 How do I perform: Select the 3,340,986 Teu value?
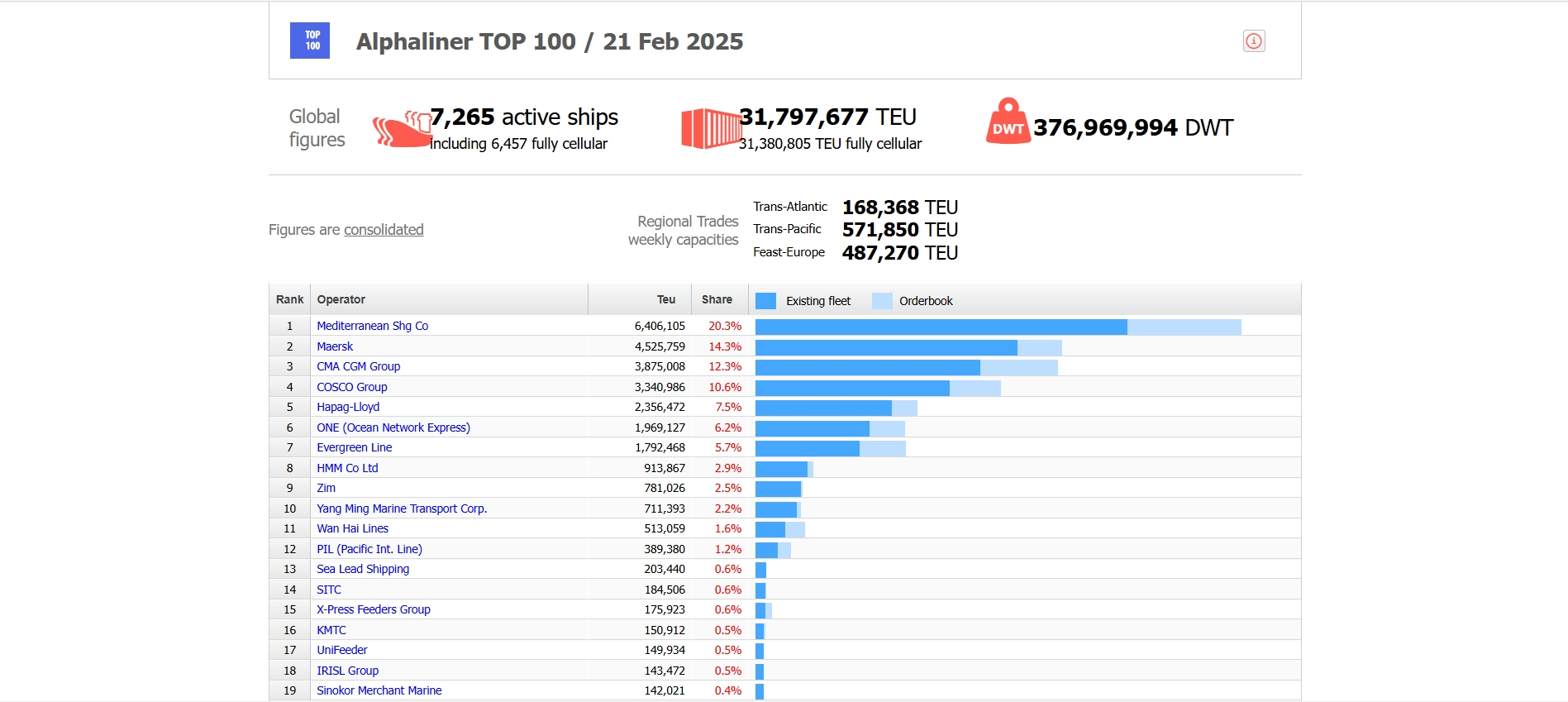pyautogui.click(x=660, y=387)
